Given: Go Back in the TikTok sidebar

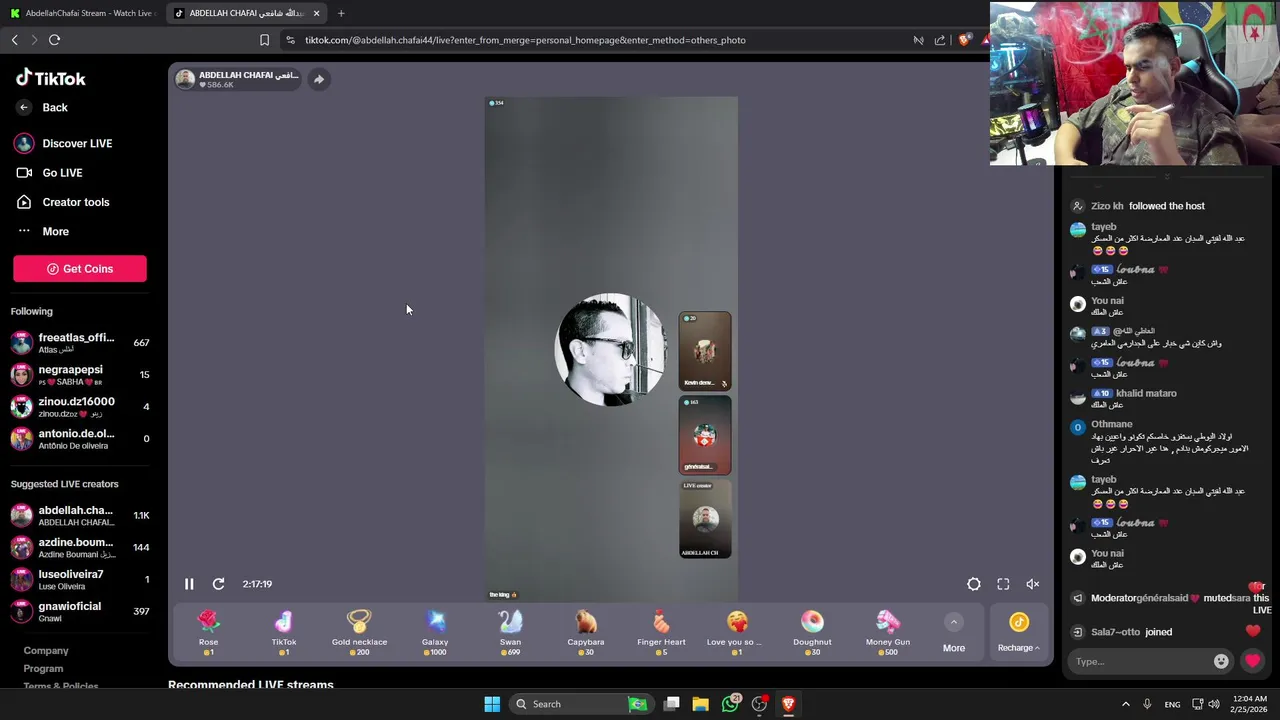Looking at the screenshot, I should point(42,108).
